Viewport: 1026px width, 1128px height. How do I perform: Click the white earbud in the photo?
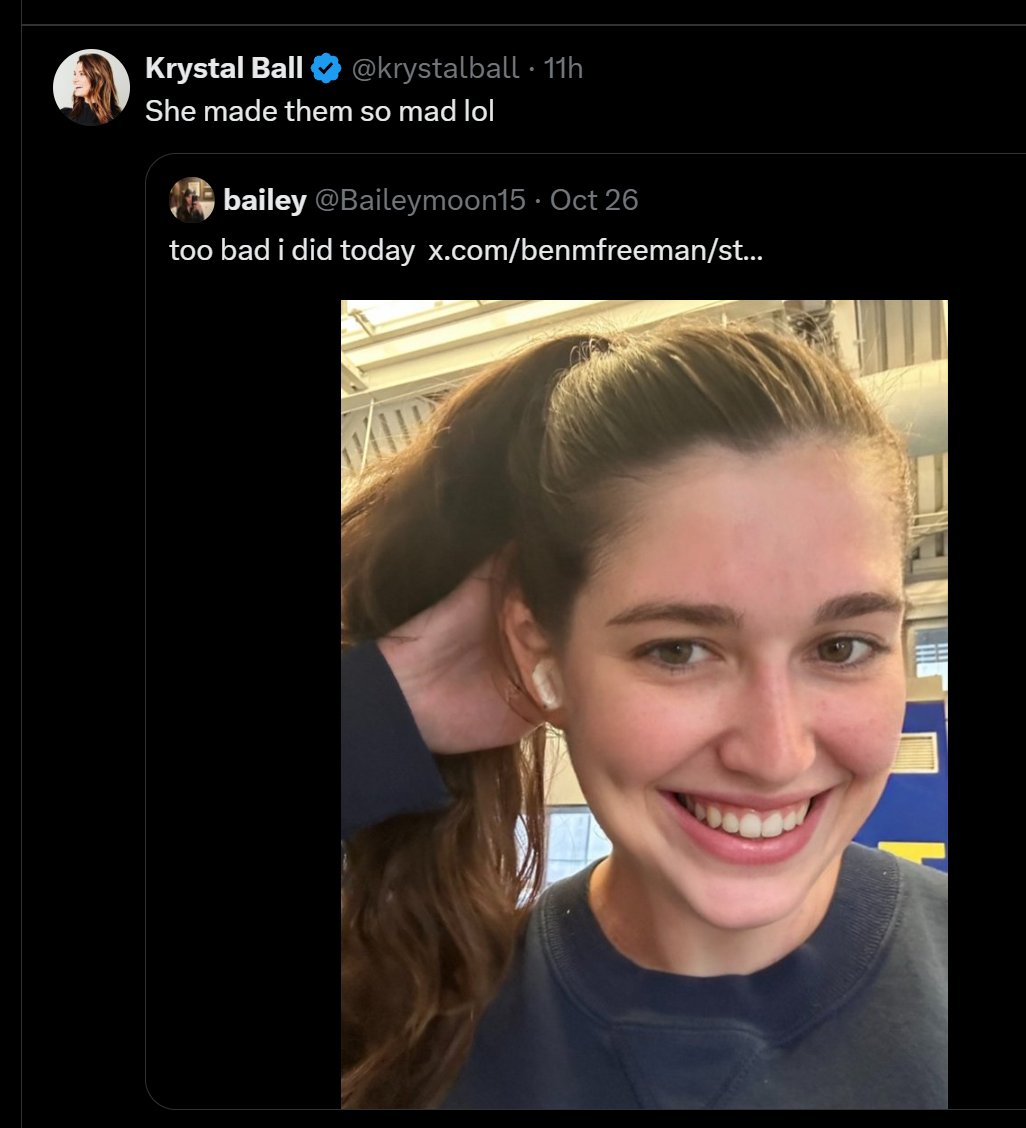pos(546,685)
